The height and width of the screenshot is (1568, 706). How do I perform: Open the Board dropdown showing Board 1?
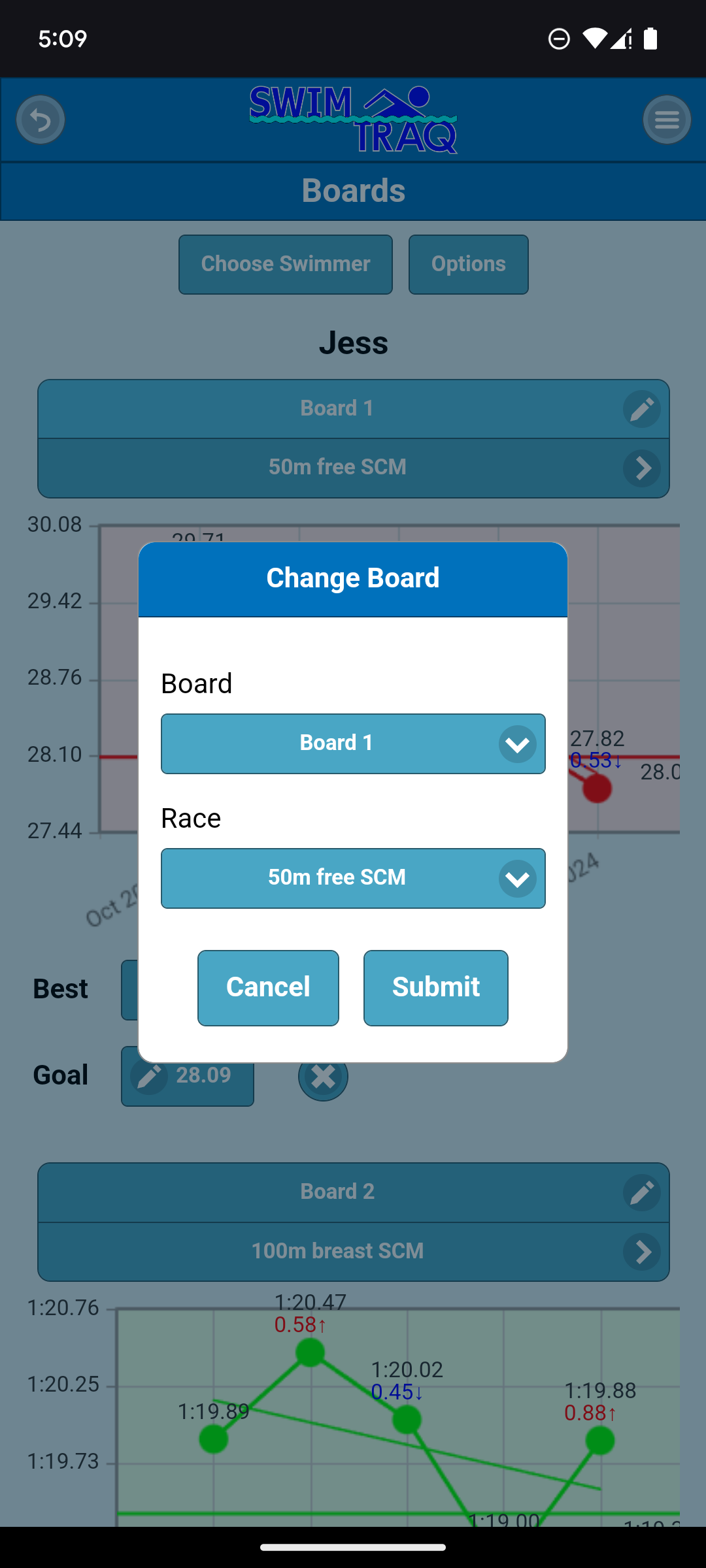click(353, 743)
